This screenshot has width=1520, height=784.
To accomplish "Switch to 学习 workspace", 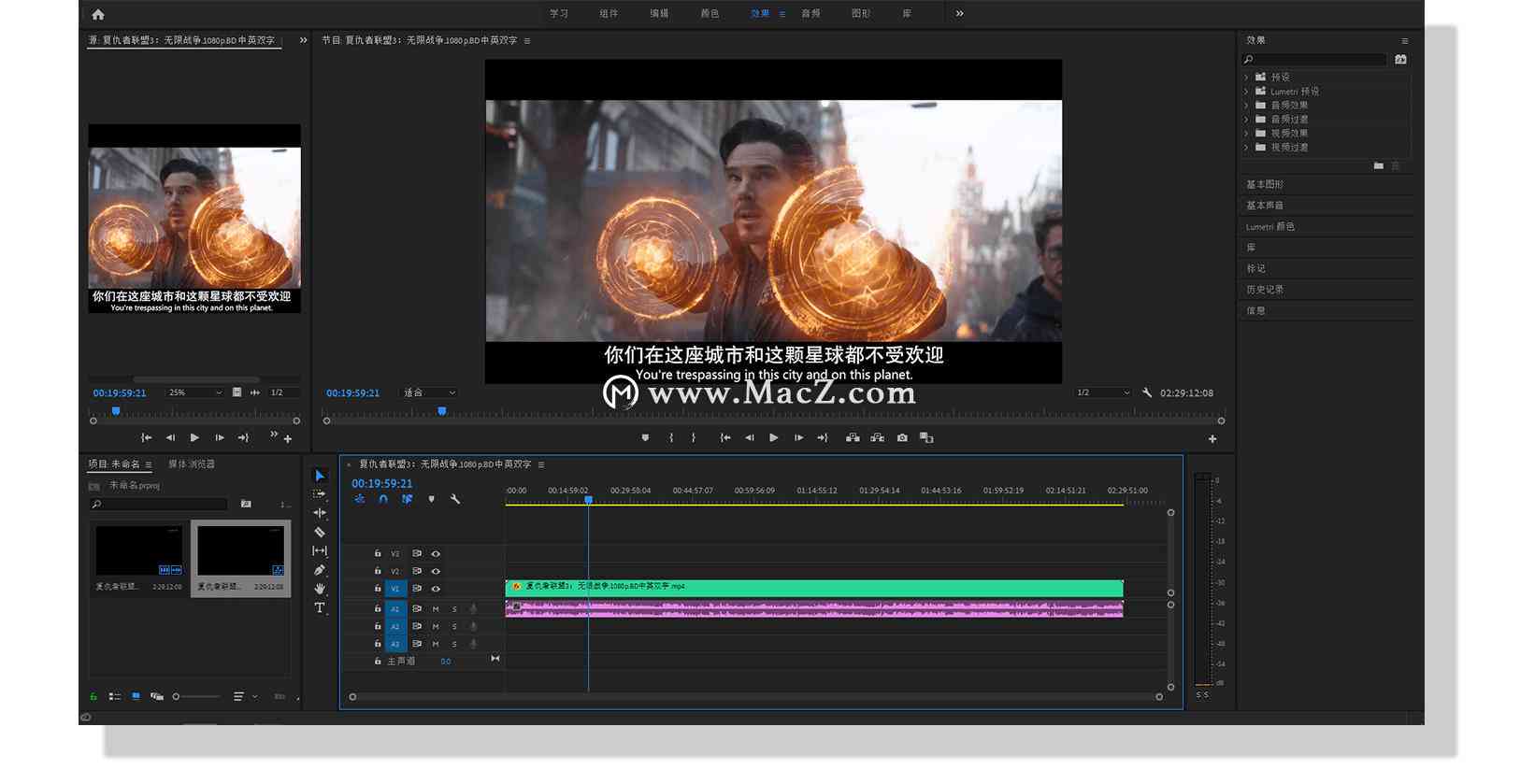I will click(559, 14).
